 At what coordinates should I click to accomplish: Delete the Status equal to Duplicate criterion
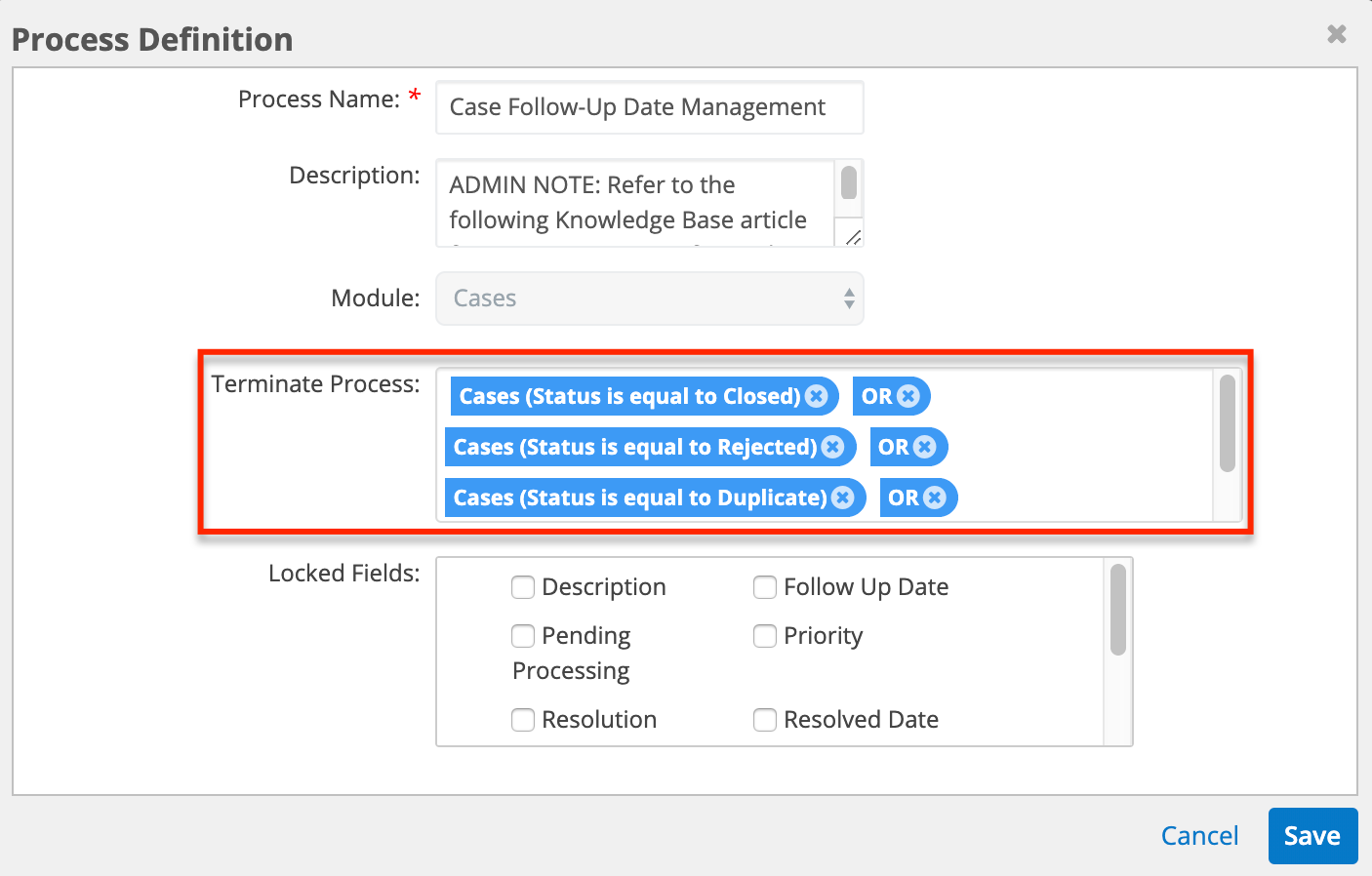coord(843,498)
